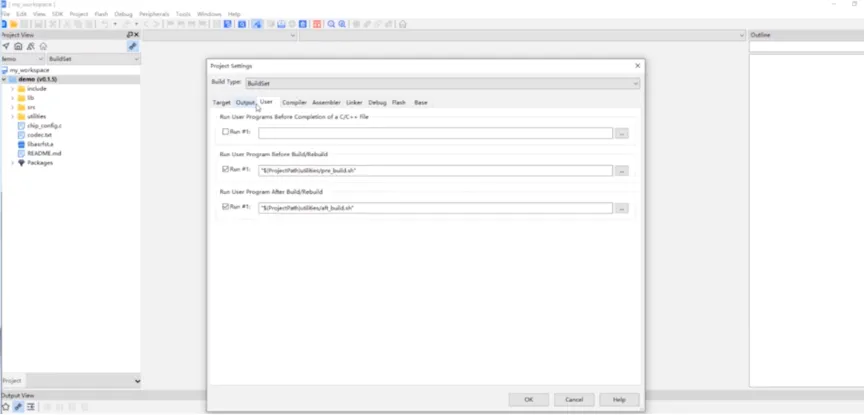The height and width of the screenshot is (415, 864).
Task: Collapse the demo (v0.1.5) project node
Action: click(4, 79)
